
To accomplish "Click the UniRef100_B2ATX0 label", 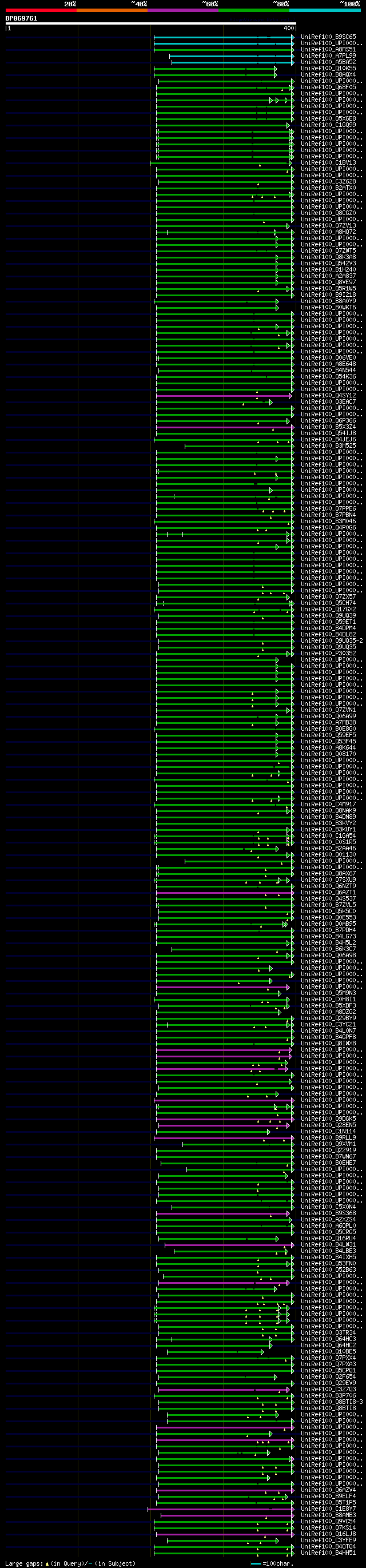I will coord(328,188).
